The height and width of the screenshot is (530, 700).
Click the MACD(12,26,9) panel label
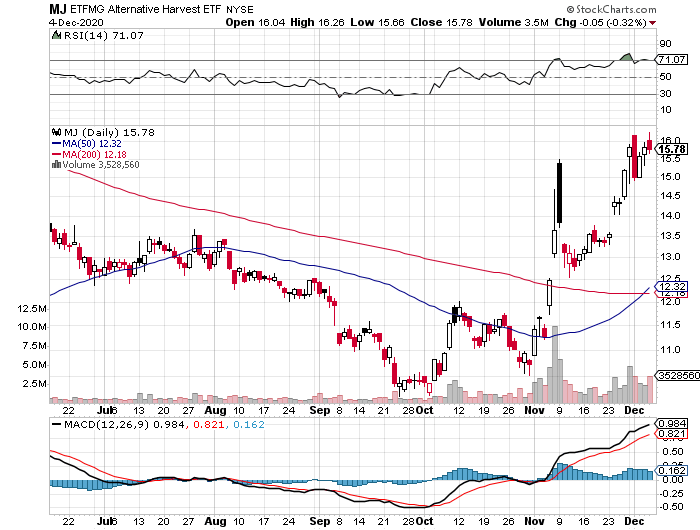click(106, 425)
